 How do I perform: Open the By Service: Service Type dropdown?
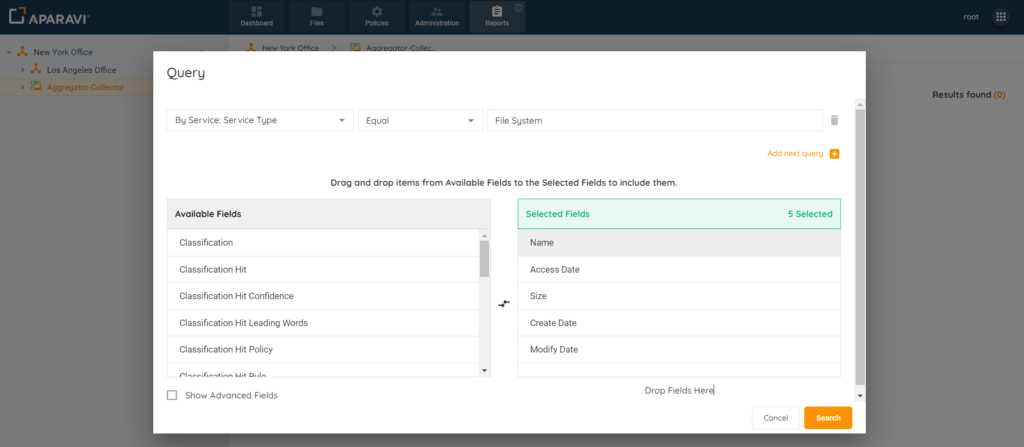point(259,120)
